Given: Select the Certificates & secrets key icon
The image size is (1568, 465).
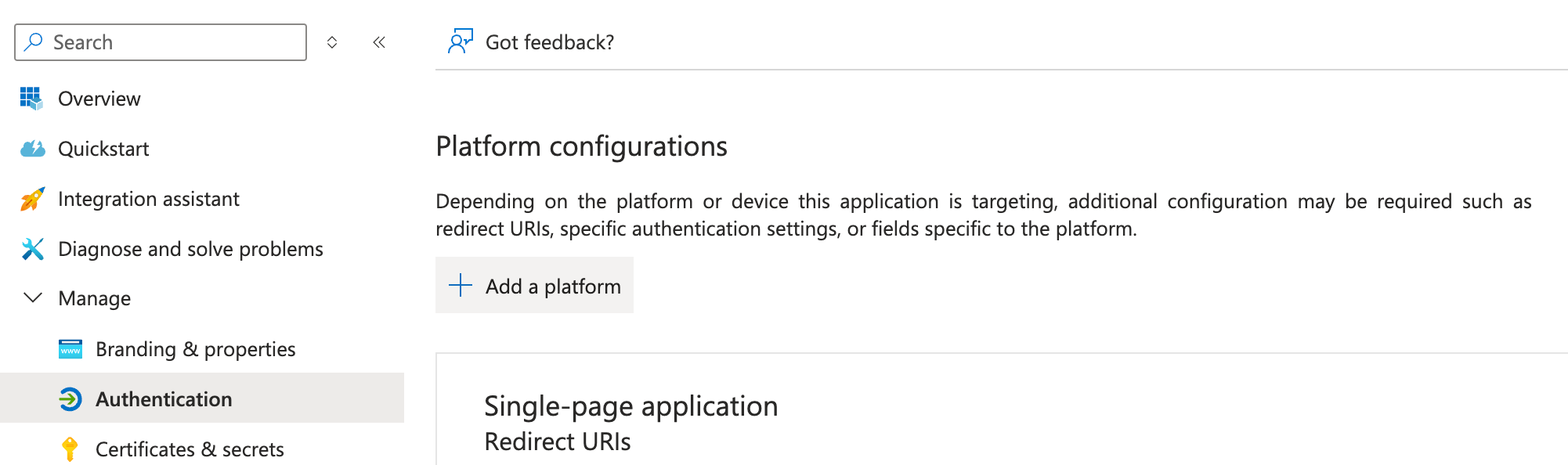Looking at the screenshot, I should point(70,449).
